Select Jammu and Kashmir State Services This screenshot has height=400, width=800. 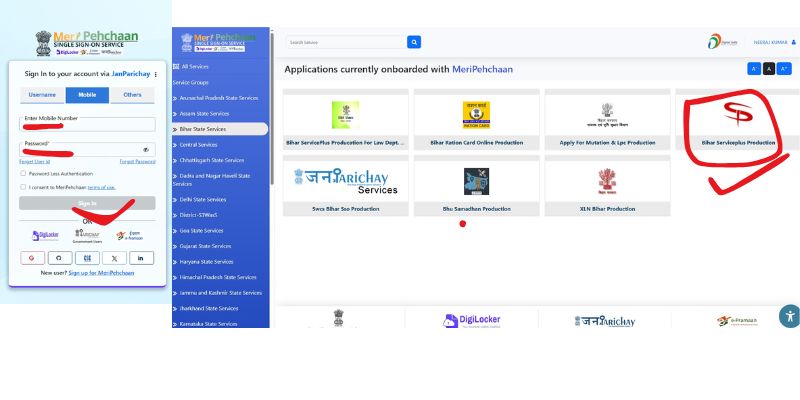[220, 293]
